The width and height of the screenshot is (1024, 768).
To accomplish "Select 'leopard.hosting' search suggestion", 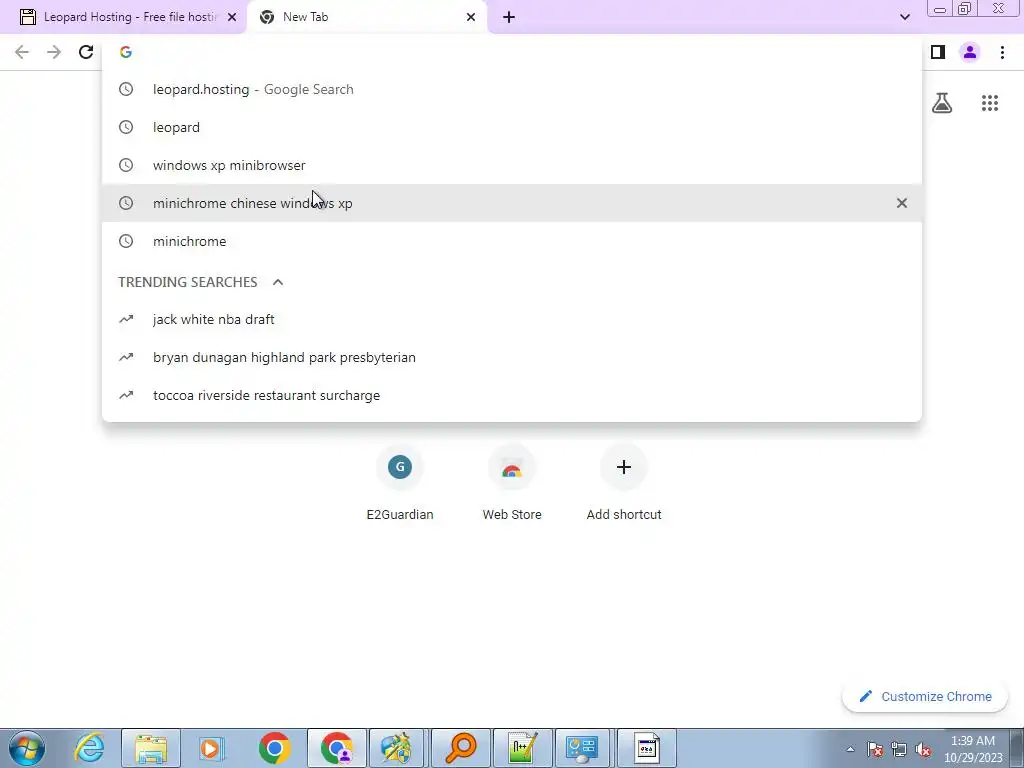I will pos(512,89).
